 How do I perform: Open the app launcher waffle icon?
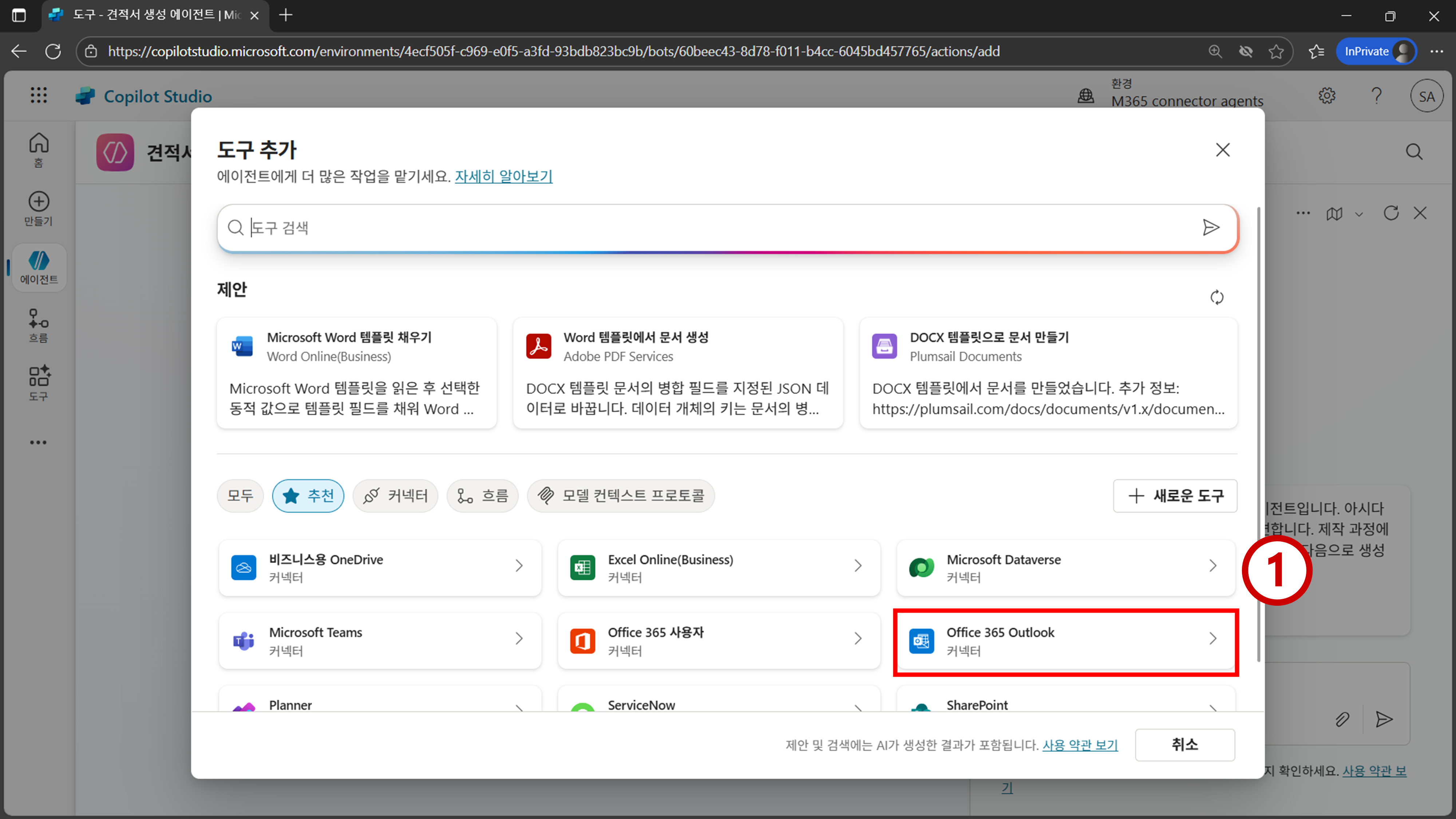39,95
